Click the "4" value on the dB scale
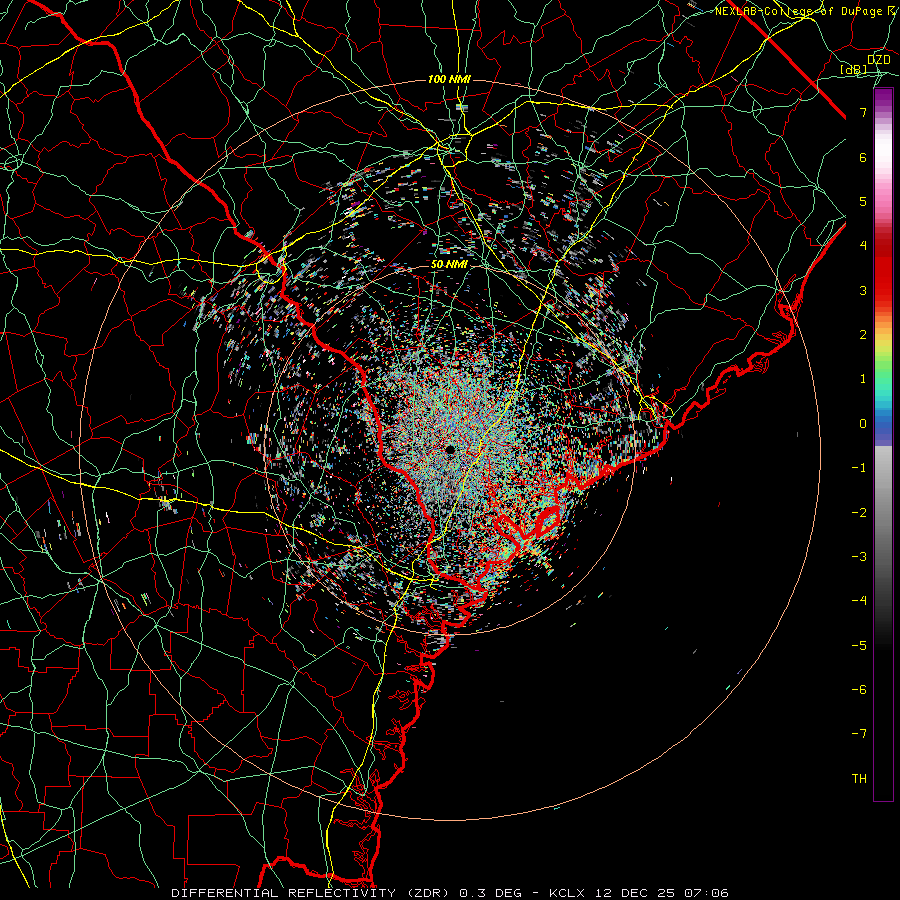Image resolution: width=900 pixels, height=900 pixels. [863, 246]
